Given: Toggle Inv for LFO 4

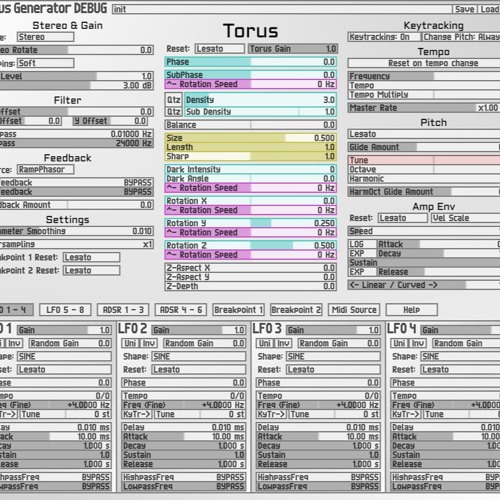Looking at the screenshot, I should point(418,343).
